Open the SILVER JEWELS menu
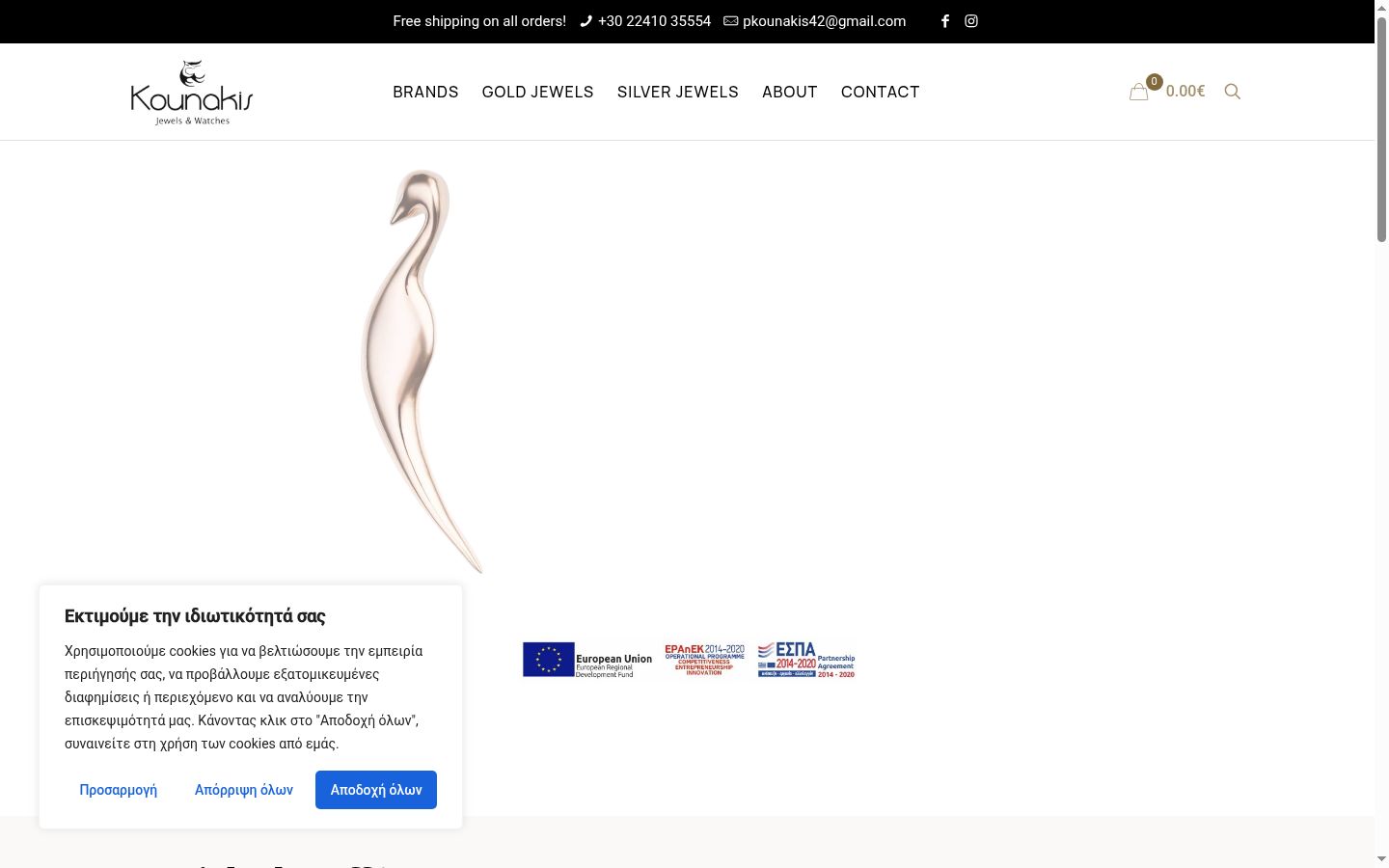 click(678, 92)
